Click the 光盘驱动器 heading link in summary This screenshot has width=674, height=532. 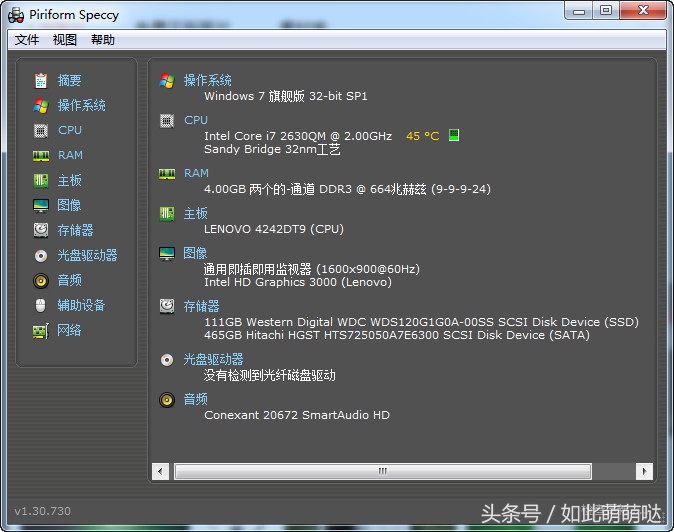[214, 360]
